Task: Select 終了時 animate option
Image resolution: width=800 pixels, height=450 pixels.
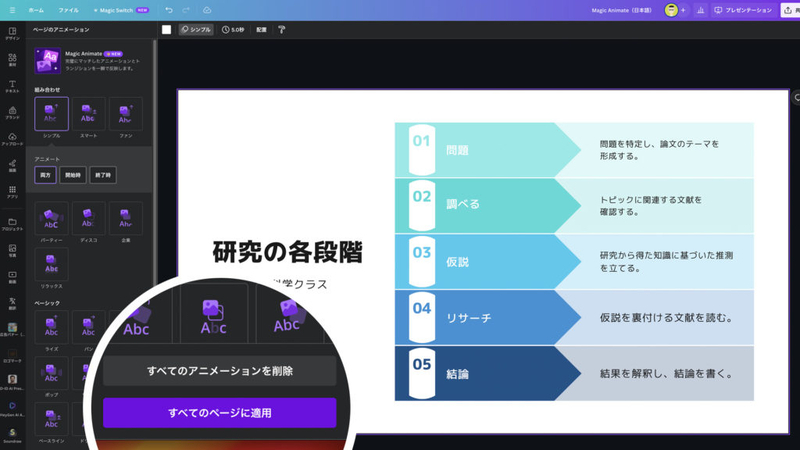Action: [103, 175]
